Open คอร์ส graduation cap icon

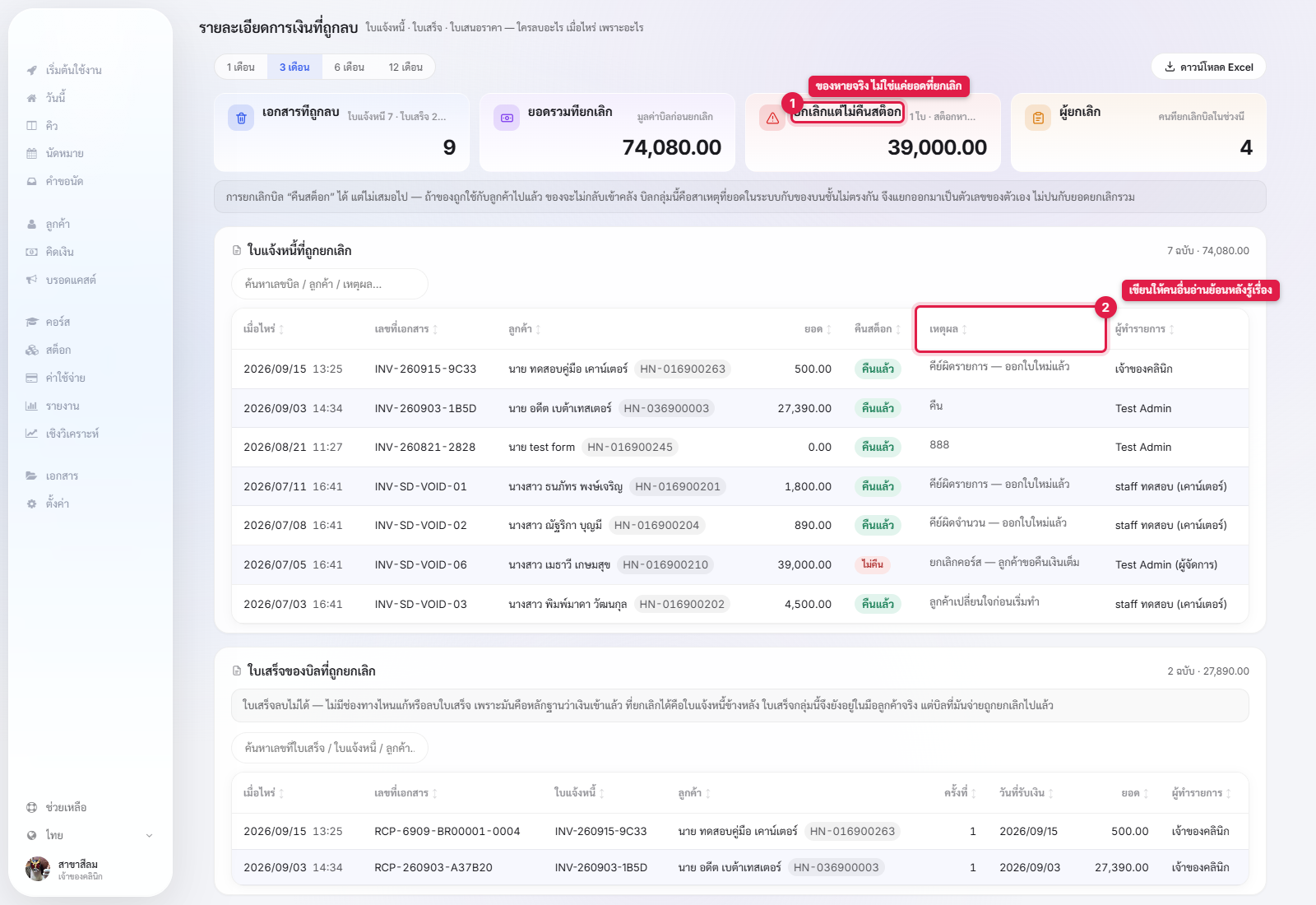(x=31, y=322)
